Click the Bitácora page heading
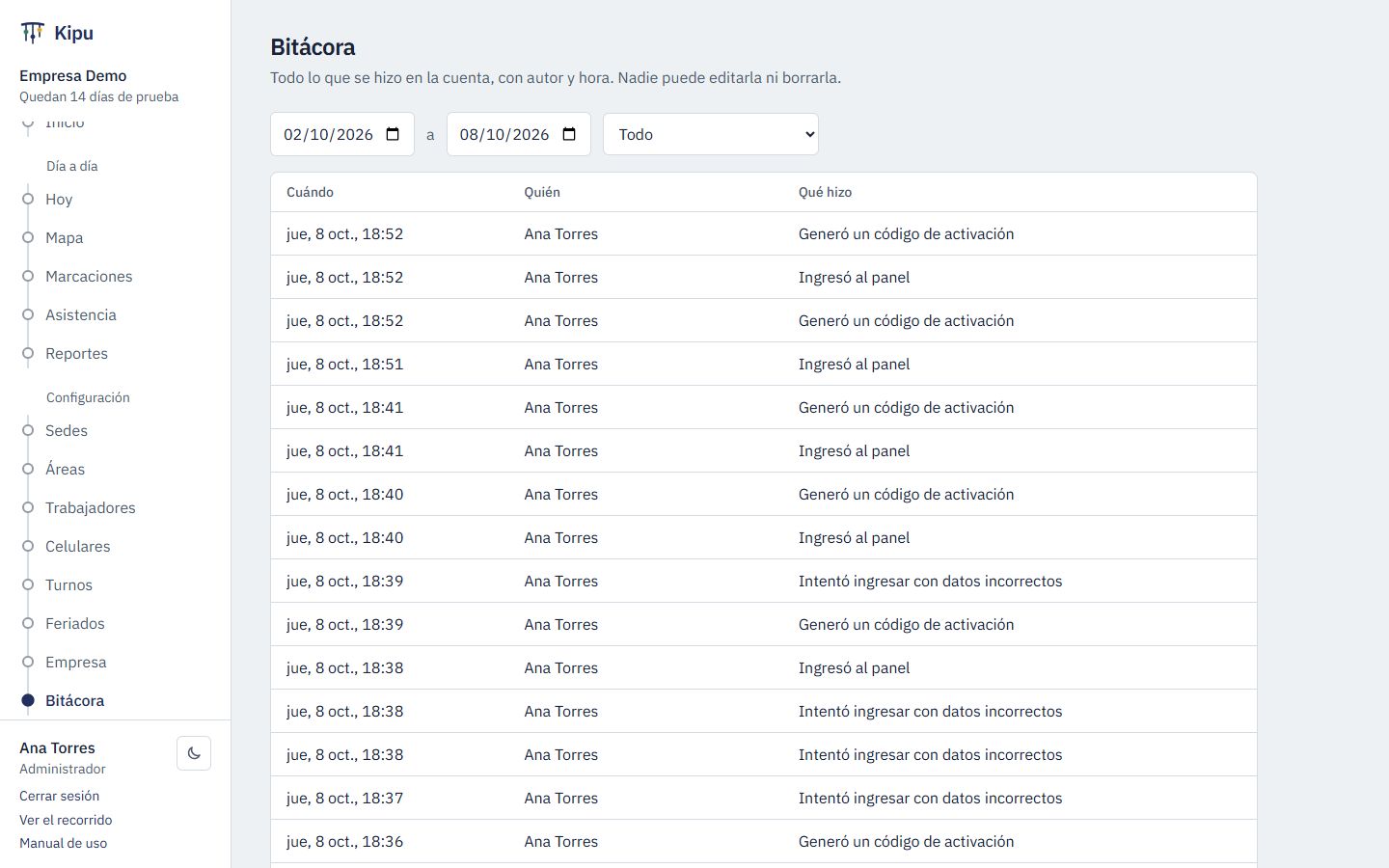 tap(313, 47)
